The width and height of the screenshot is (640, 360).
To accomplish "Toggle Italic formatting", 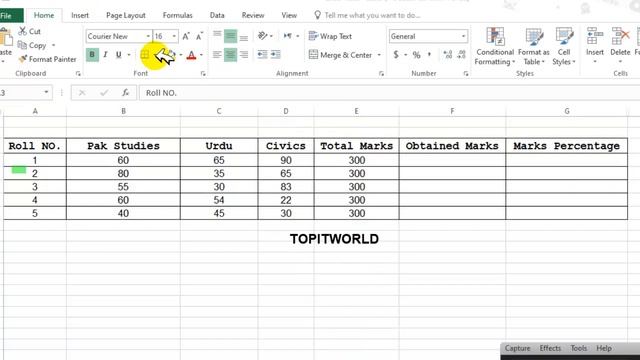I will 105,55.
